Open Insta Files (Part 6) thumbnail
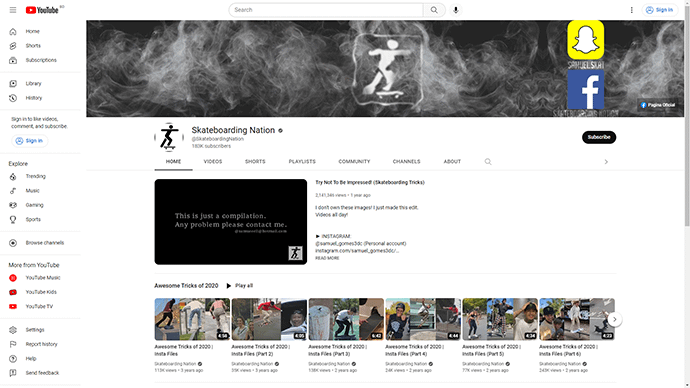Screen dimensions: 690x388 [577, 319]
